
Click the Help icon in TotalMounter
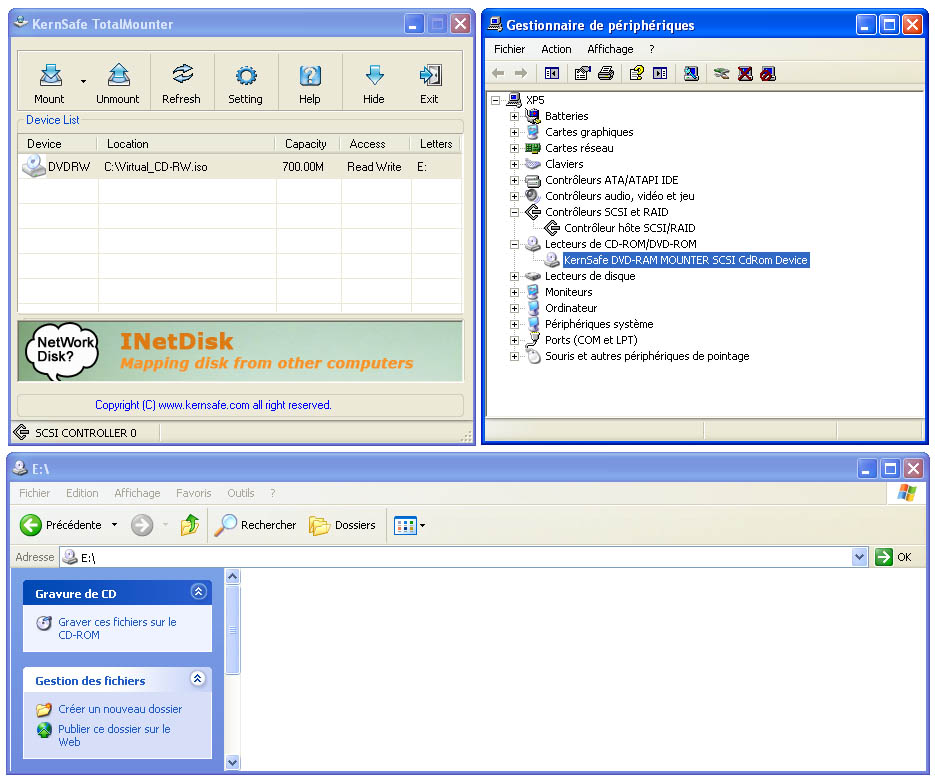pos(310,76)
